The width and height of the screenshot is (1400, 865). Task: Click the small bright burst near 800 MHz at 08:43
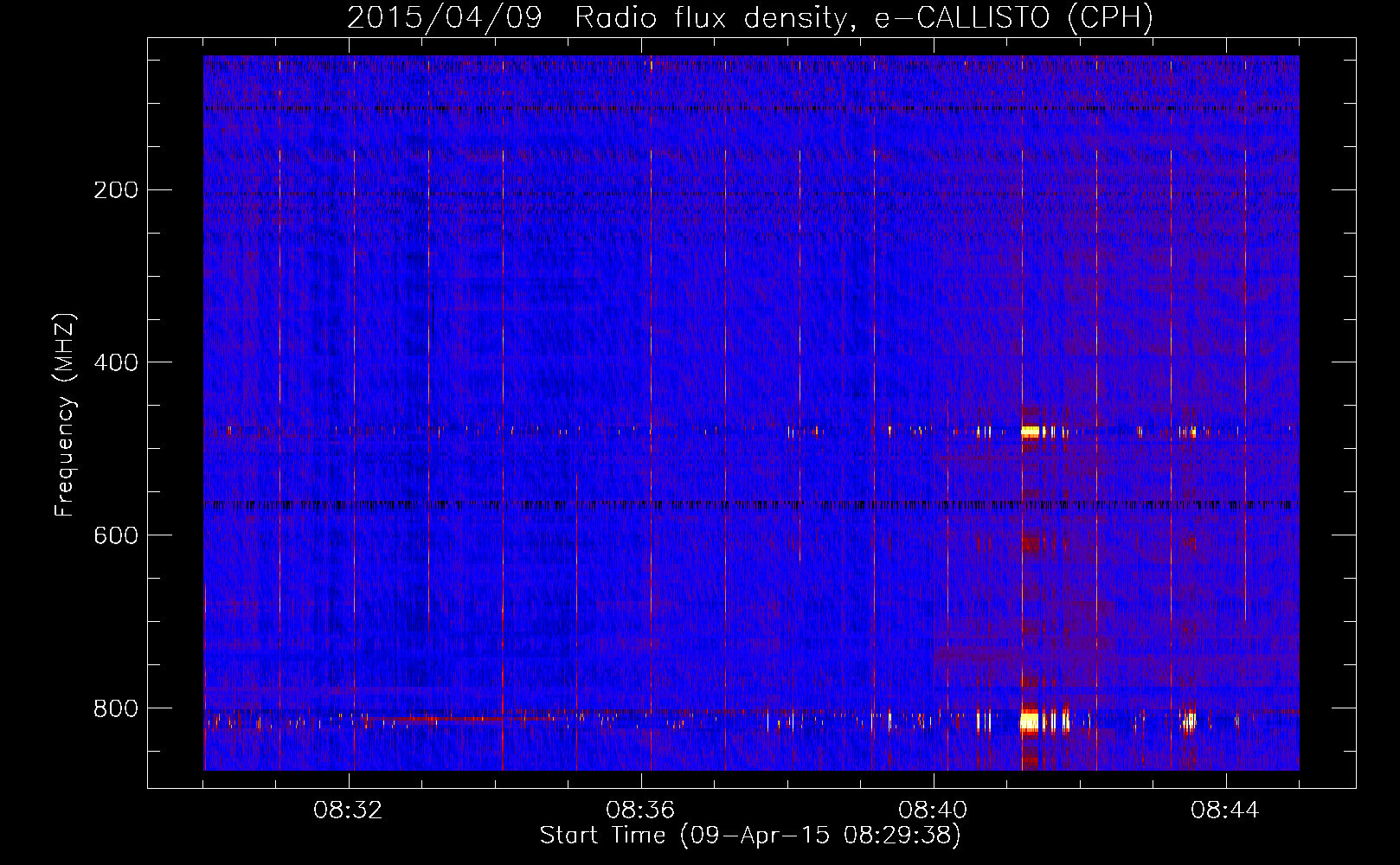(x=1190, y=721)
